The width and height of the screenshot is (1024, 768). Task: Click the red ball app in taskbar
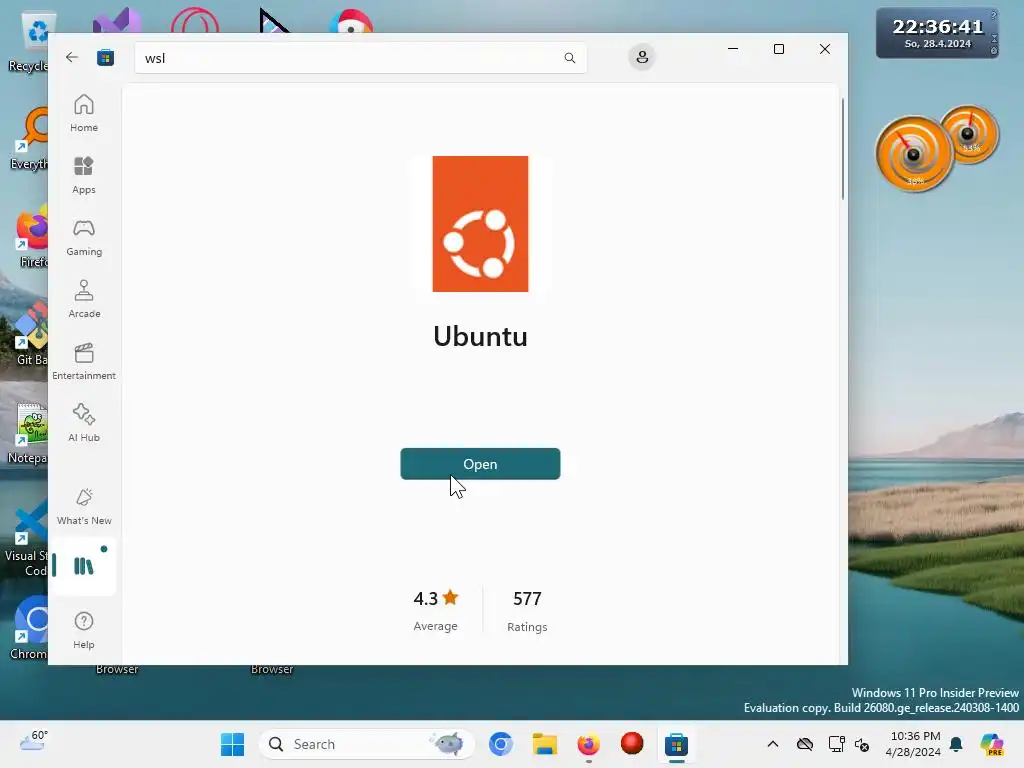tap(632, 744)
